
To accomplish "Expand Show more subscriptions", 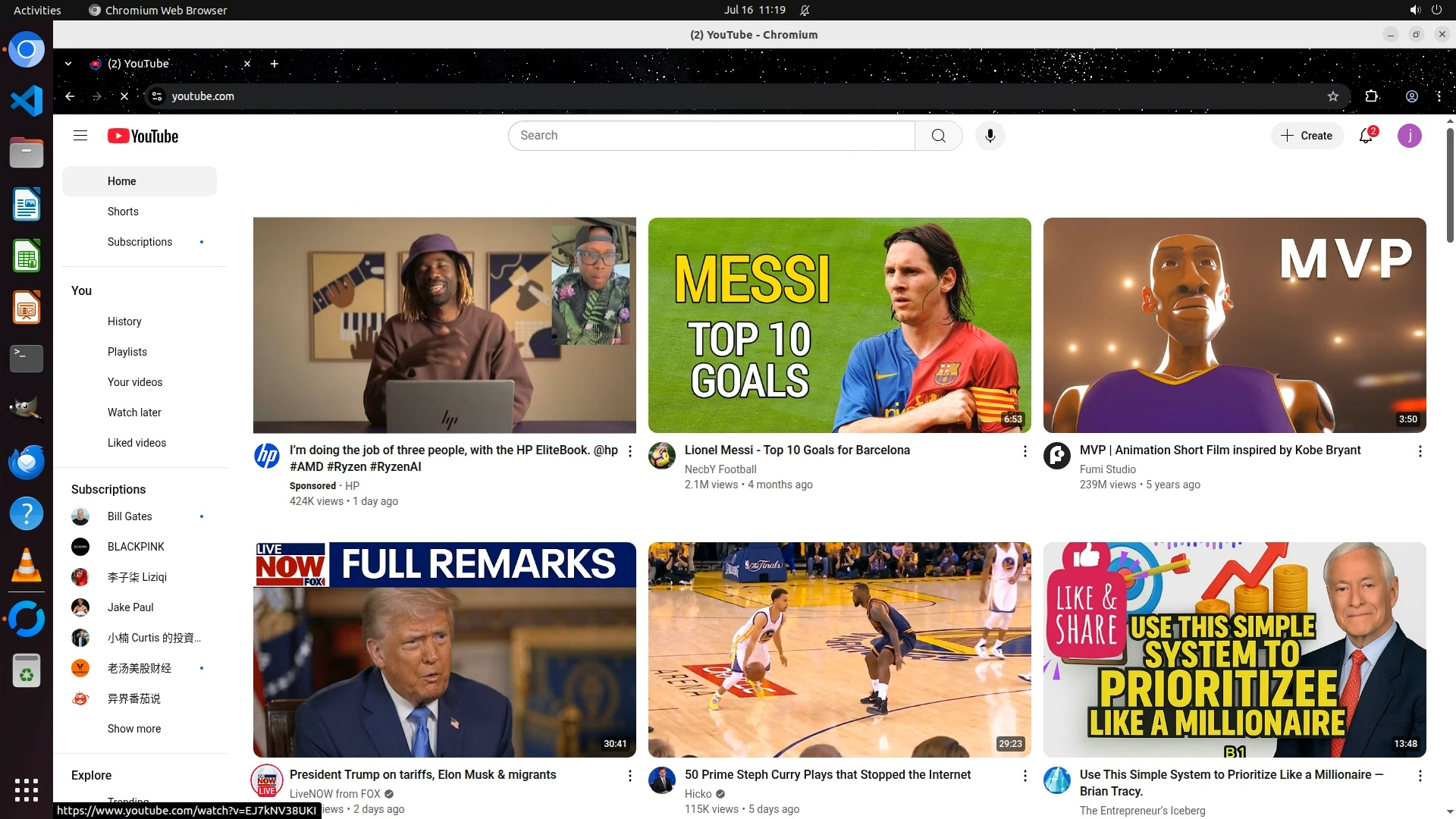I will click(x=134, y=729).
